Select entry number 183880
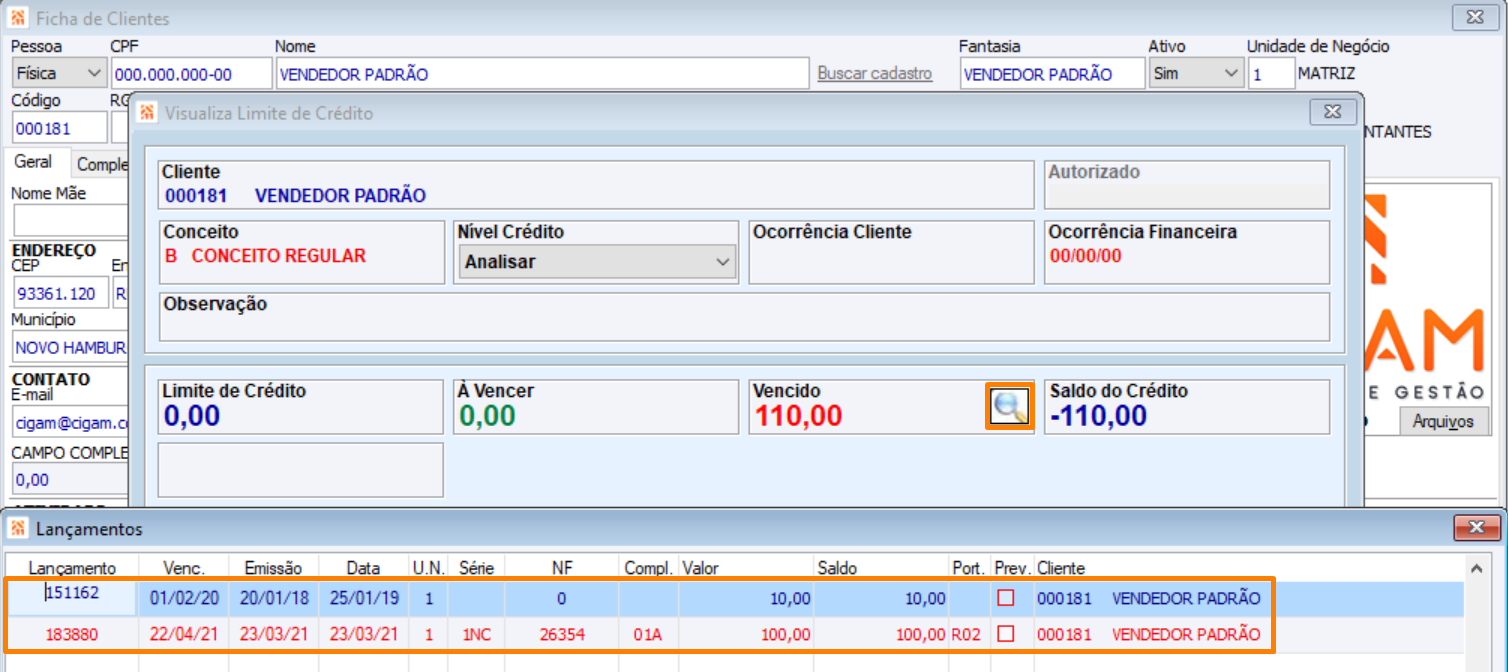This screenshot has height=672, width=1508. pos(73,634)
